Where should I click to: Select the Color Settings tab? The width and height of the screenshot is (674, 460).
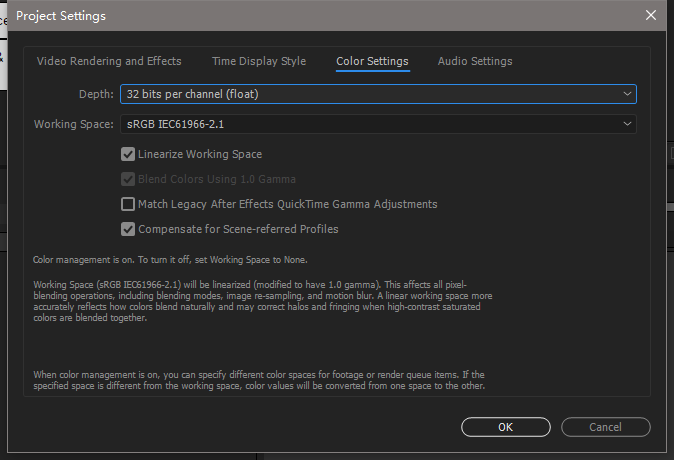pyautogui.click(x=372, y=61)
